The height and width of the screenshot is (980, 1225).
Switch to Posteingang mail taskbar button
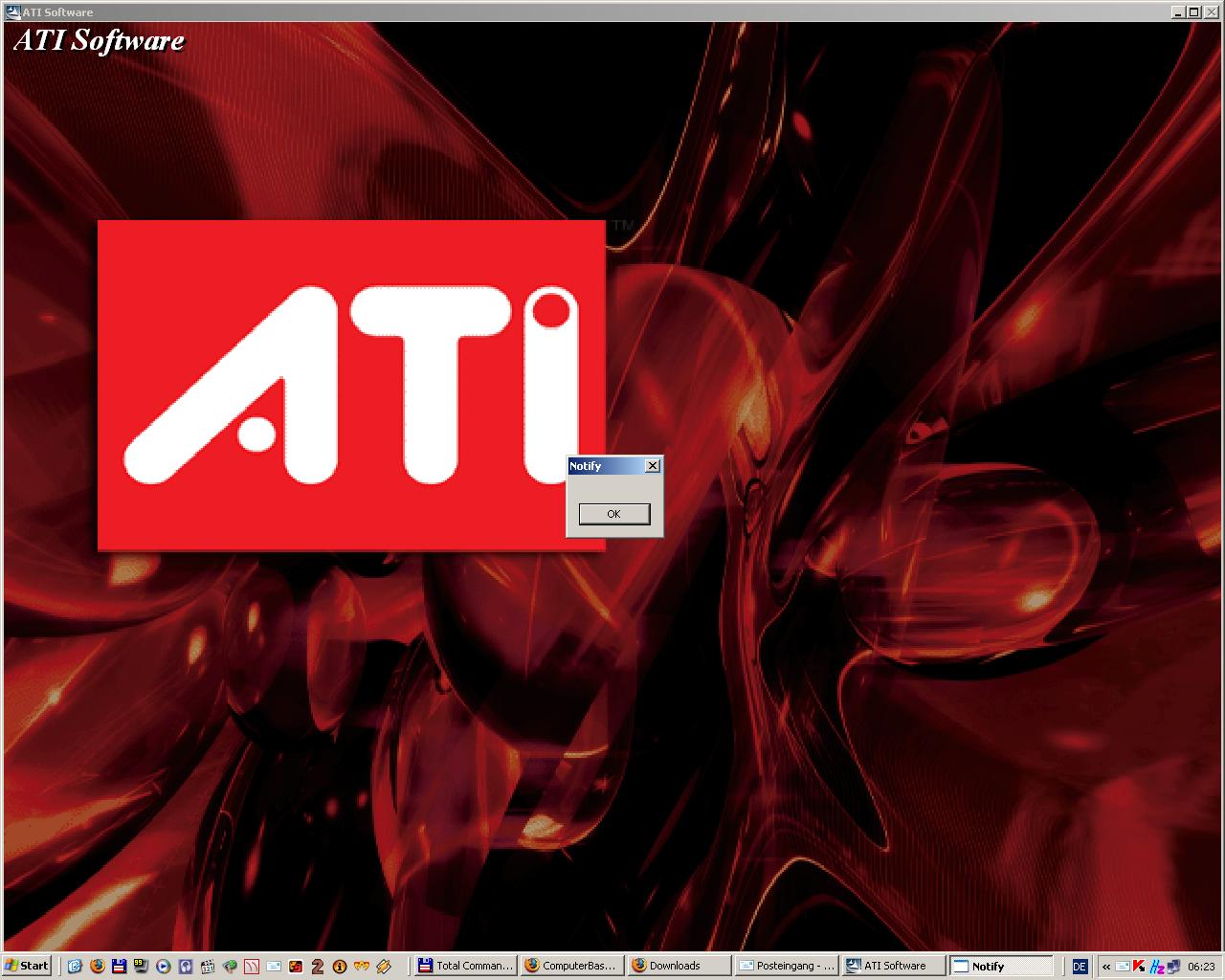pyautogui.click(x=787, y=966)
